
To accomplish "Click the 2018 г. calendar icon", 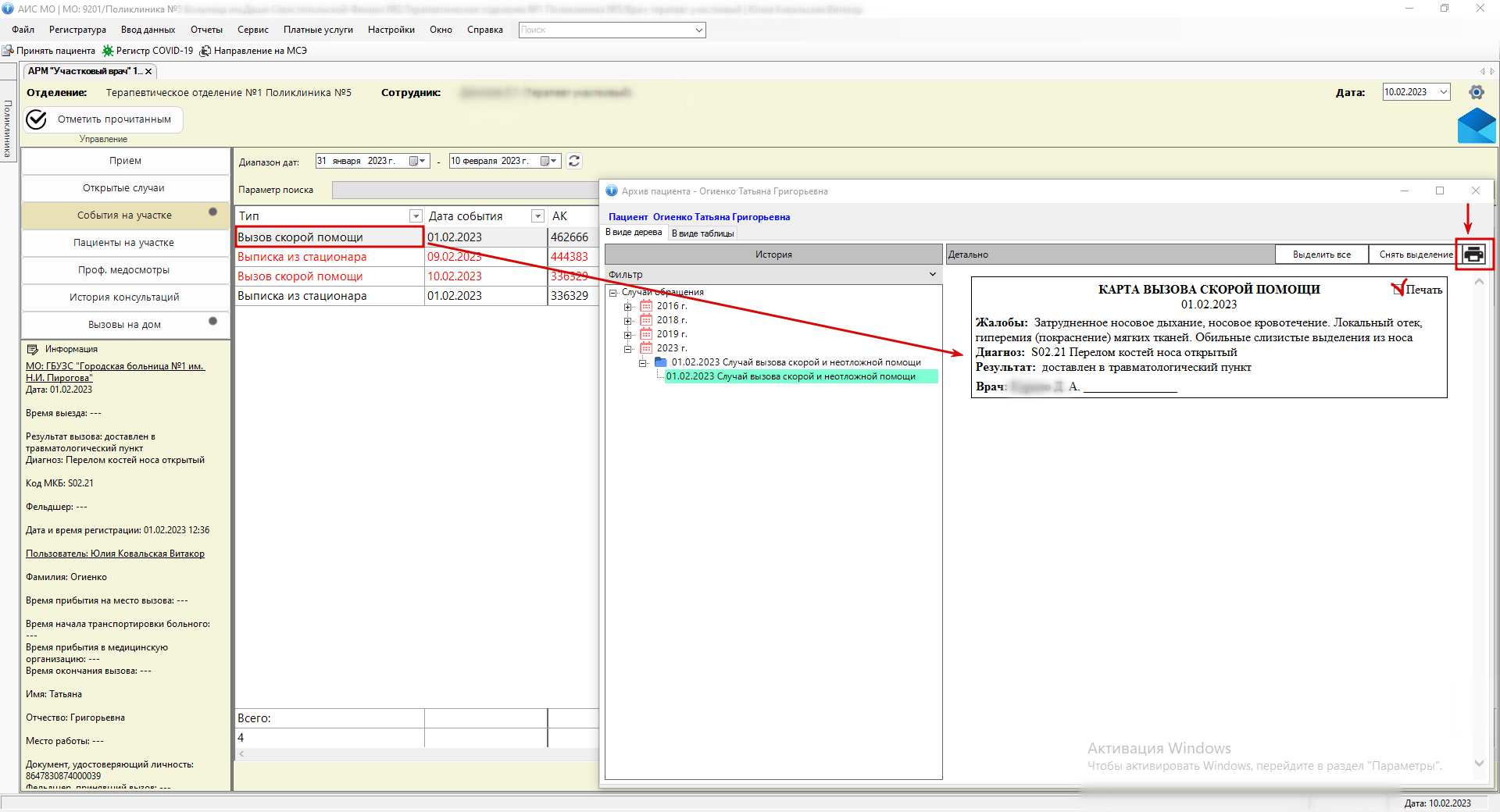I will pyautogui.click(x=646, y=320).
